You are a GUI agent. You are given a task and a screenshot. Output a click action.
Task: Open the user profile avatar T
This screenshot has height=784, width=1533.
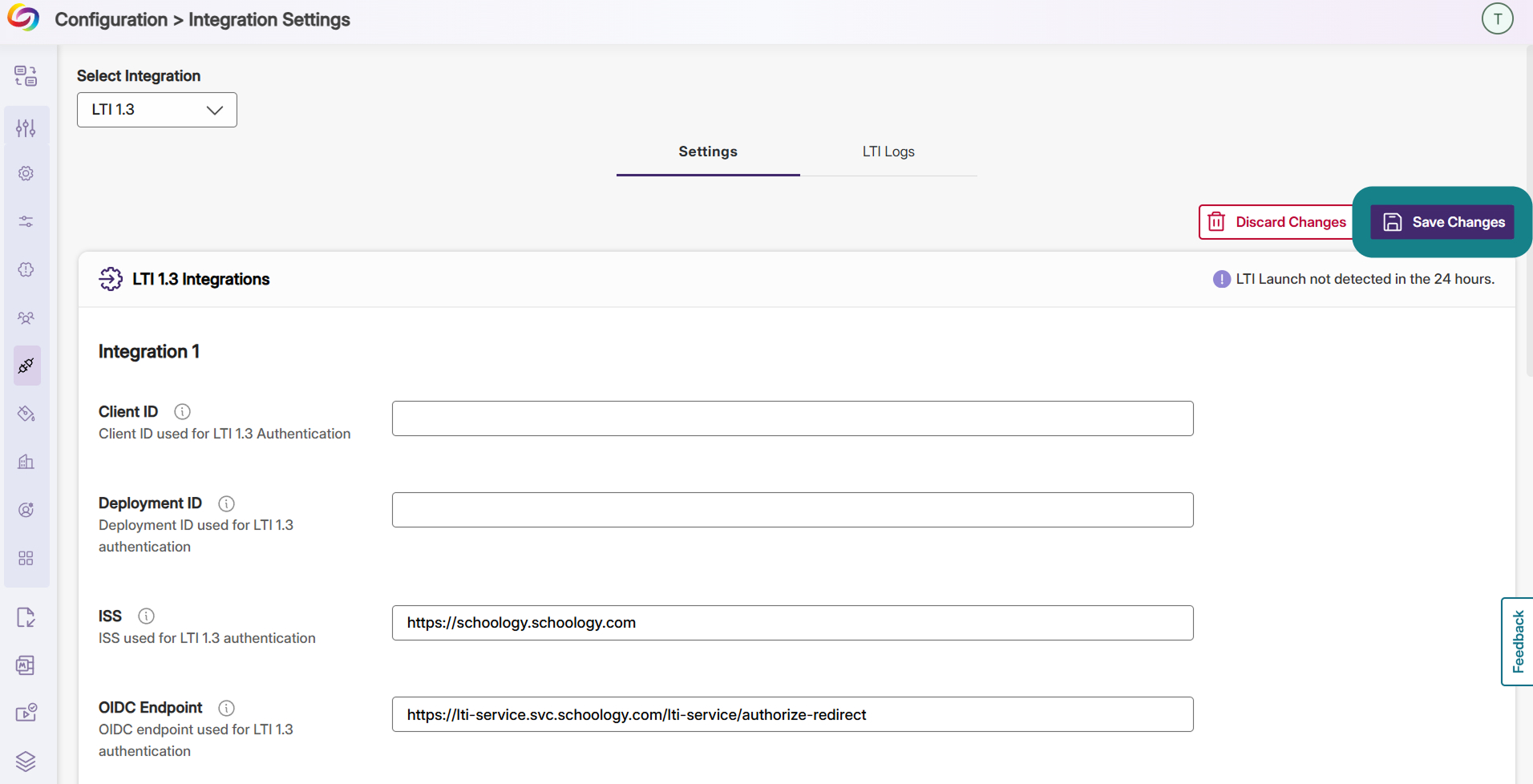point(1497,19)
